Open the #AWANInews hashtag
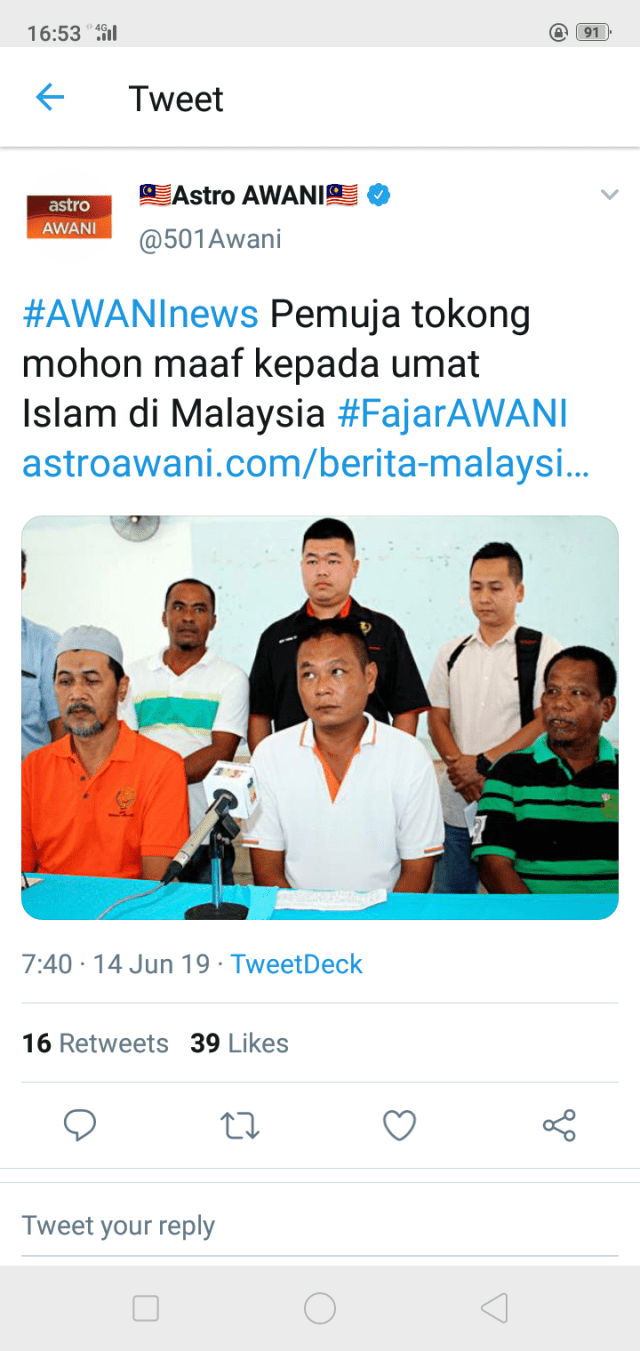The image size is (640, 1351). pos(140,315)
